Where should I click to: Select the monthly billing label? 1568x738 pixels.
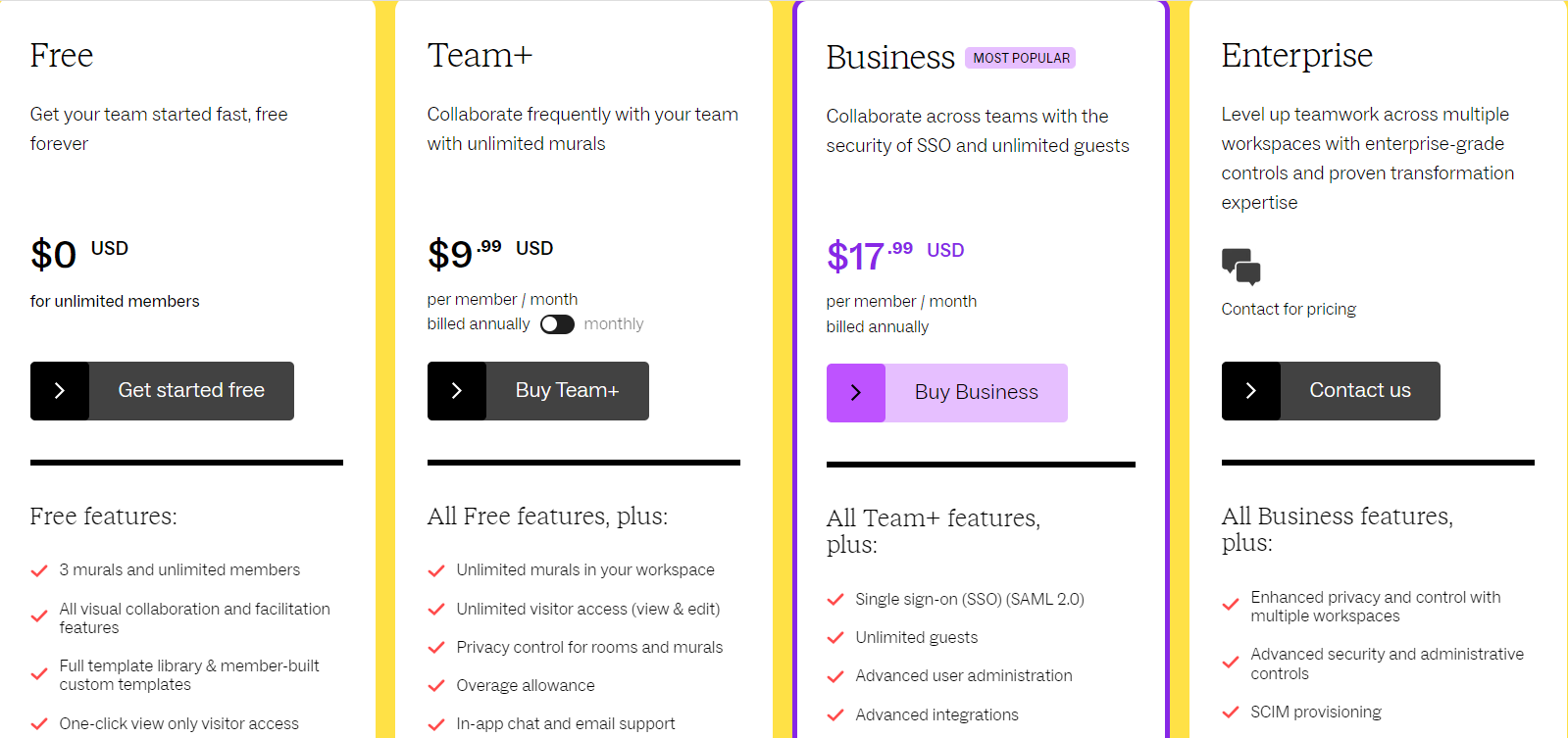click(x=614, y=324)
